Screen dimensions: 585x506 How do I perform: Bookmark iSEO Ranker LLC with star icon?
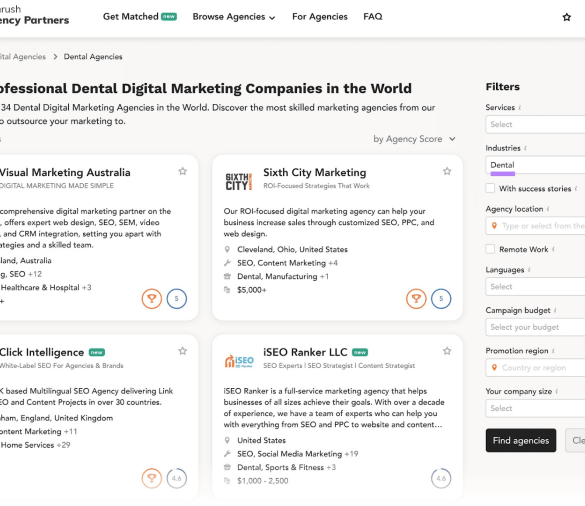pyautogui.click(x=447, y=351)
